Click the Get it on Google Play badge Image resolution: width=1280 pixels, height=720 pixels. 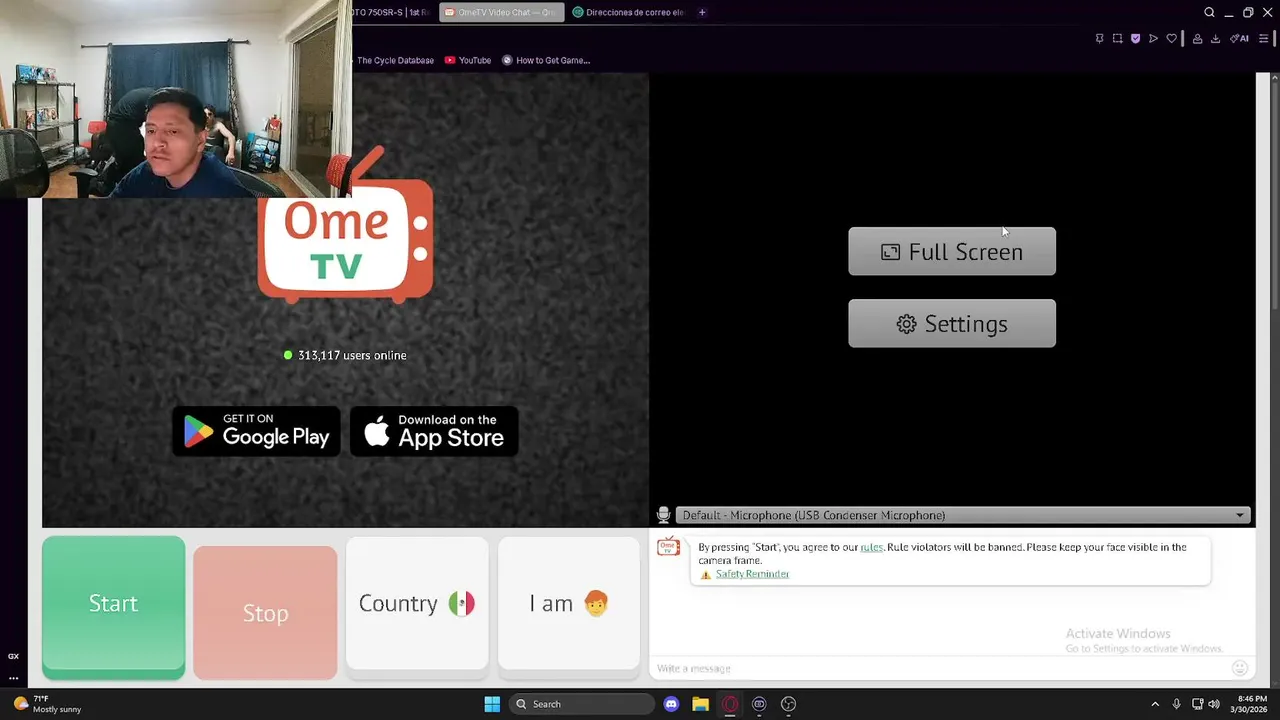coord(256,431)
